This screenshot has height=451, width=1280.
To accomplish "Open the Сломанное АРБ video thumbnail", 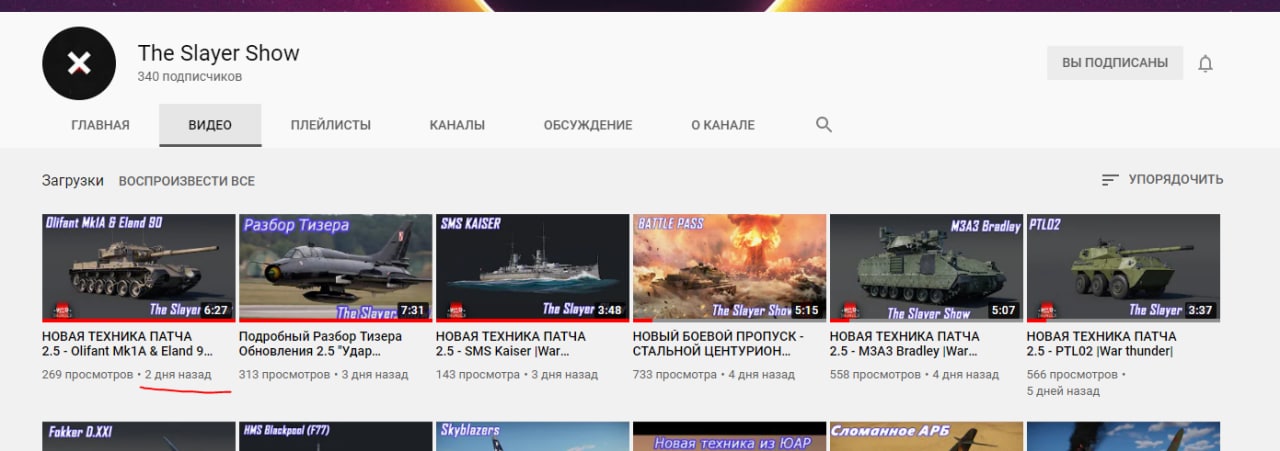I will (927, 436).
